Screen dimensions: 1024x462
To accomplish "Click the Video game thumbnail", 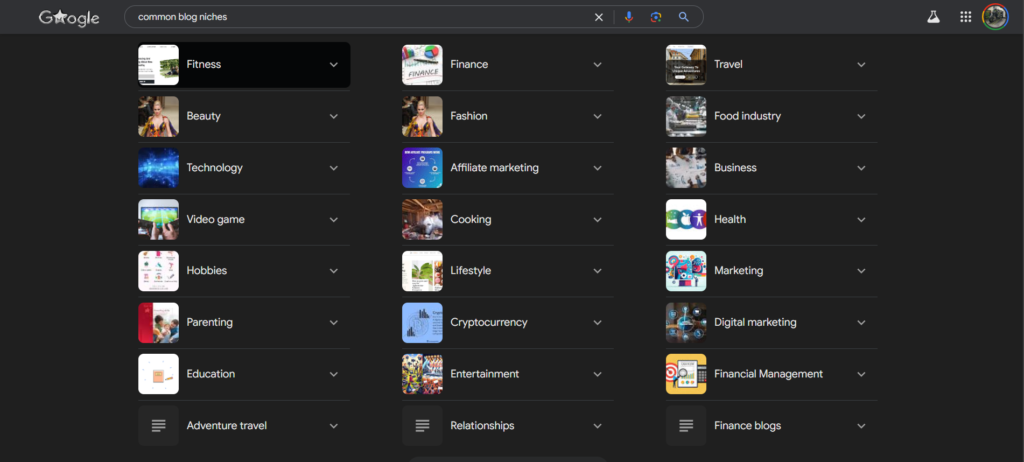I will pos(158,220).
